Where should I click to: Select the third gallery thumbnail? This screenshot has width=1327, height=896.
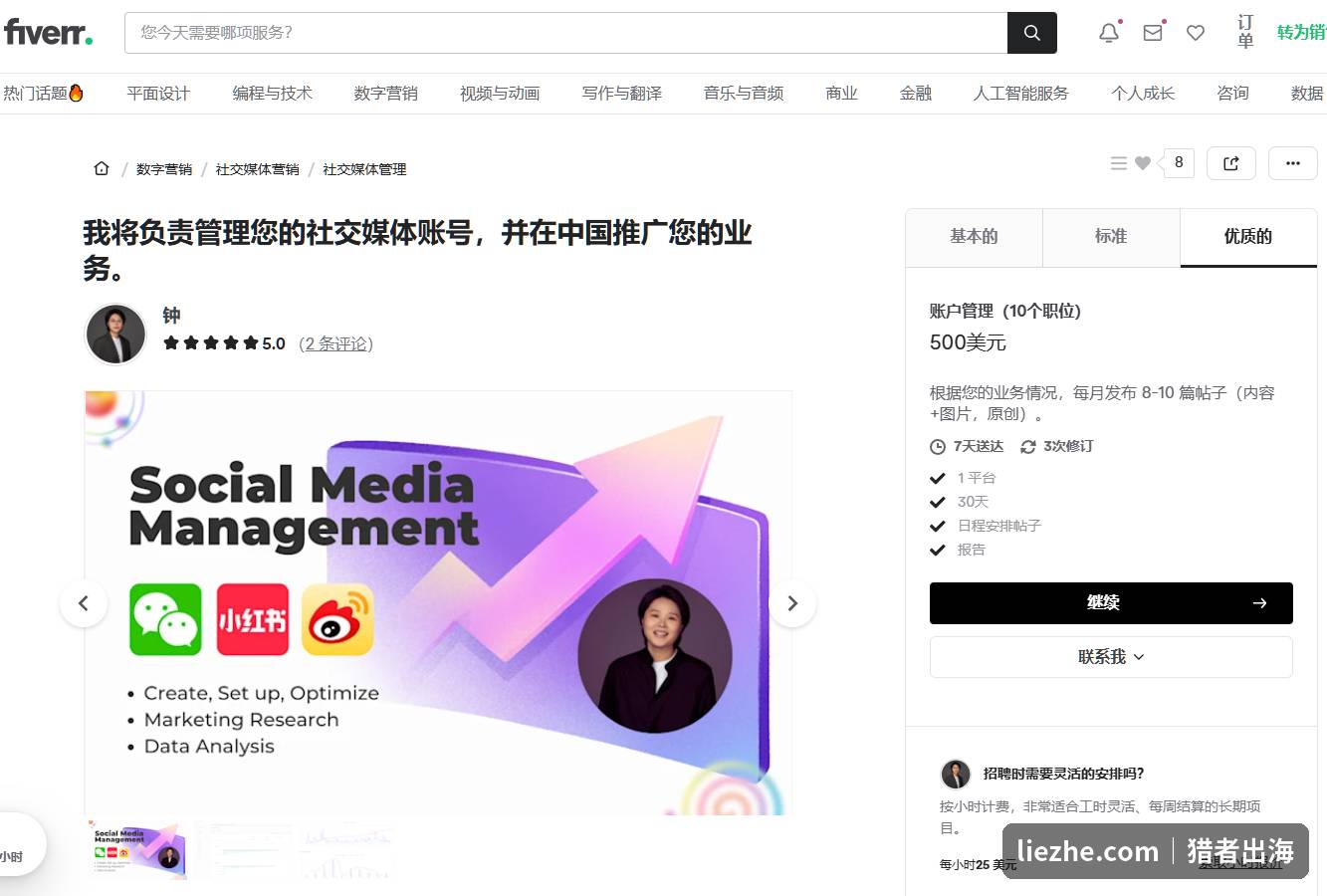(348, 849)
